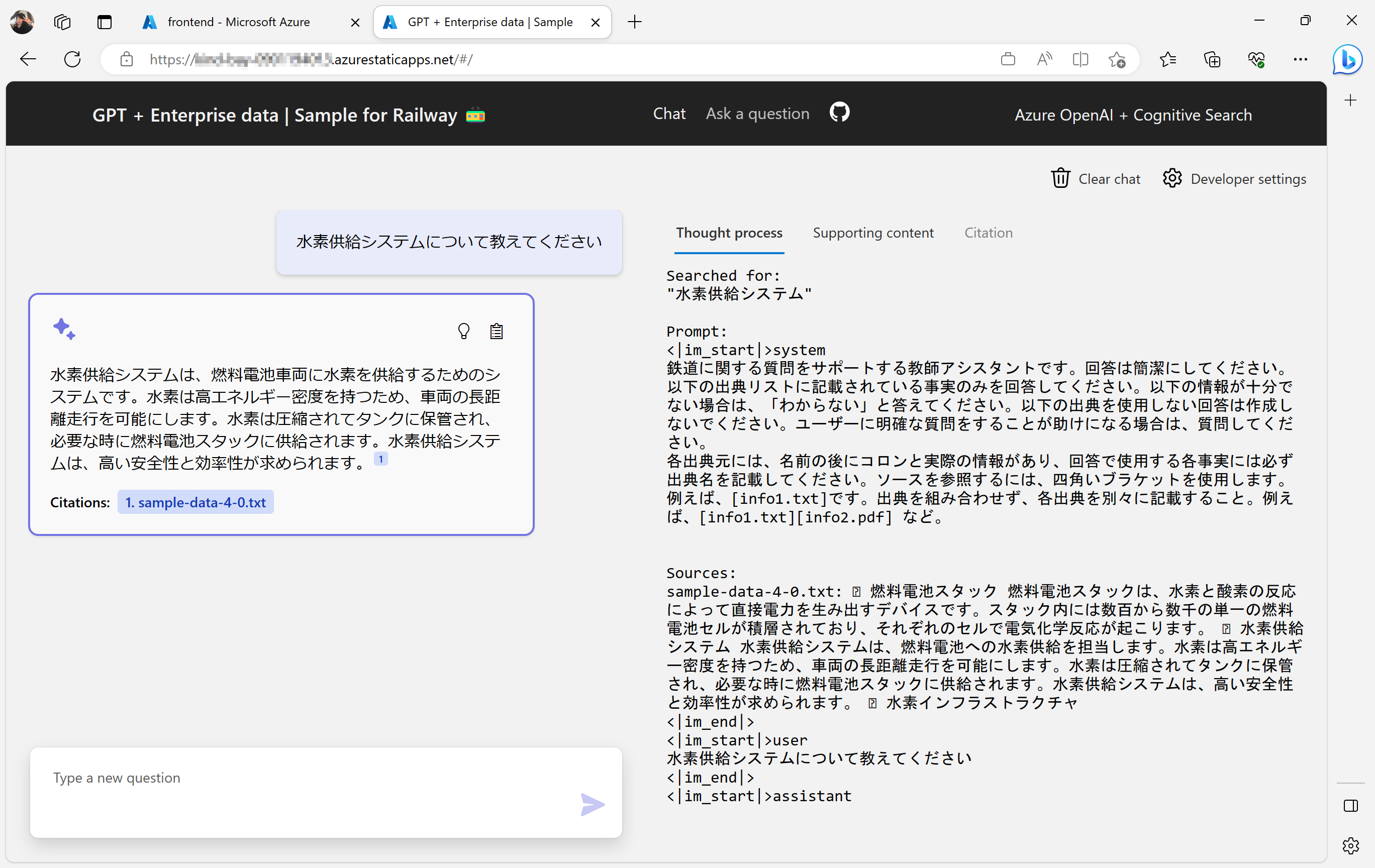
Task: Focus the Type a new question field
Action: [309, 779]
